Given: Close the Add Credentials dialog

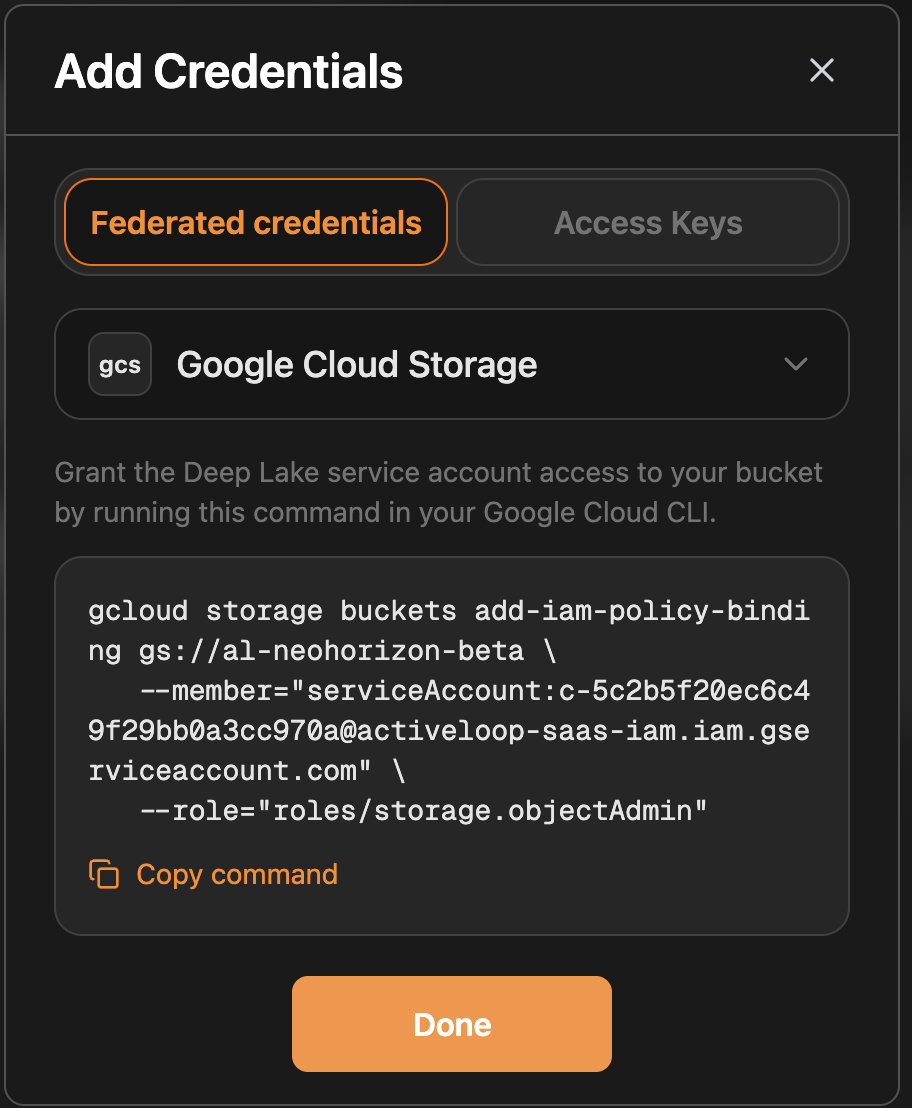Looking at the screenshot, I should pos(822,70).
